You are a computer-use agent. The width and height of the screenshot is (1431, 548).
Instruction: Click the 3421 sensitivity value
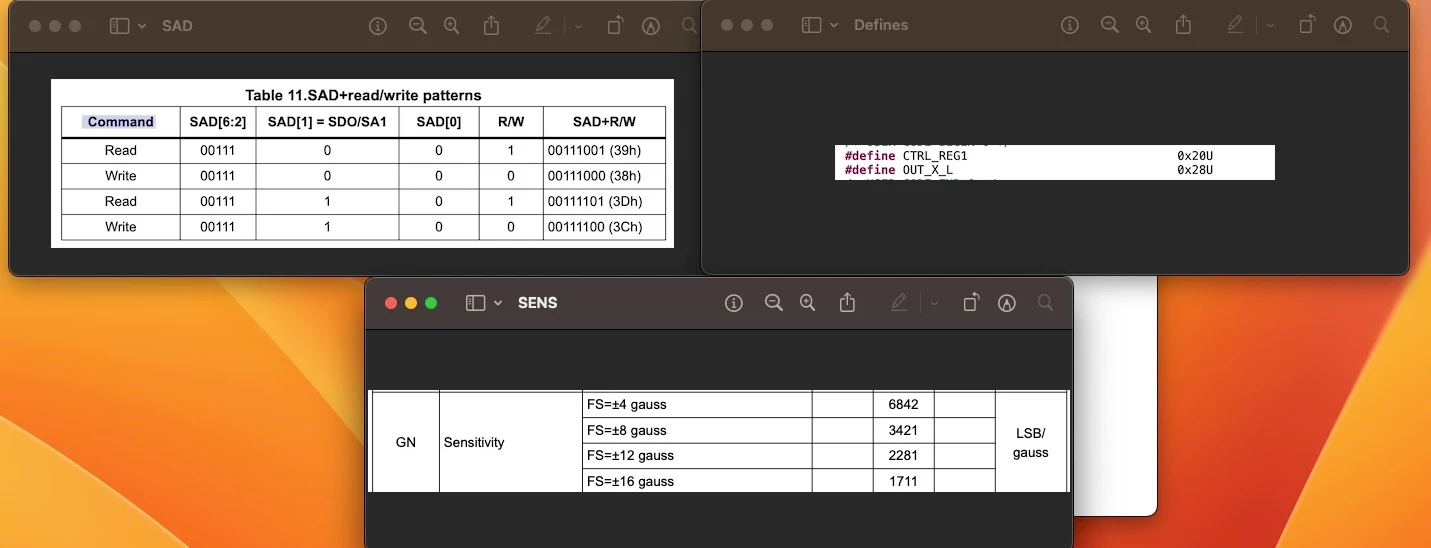click(x=903, y=430)
